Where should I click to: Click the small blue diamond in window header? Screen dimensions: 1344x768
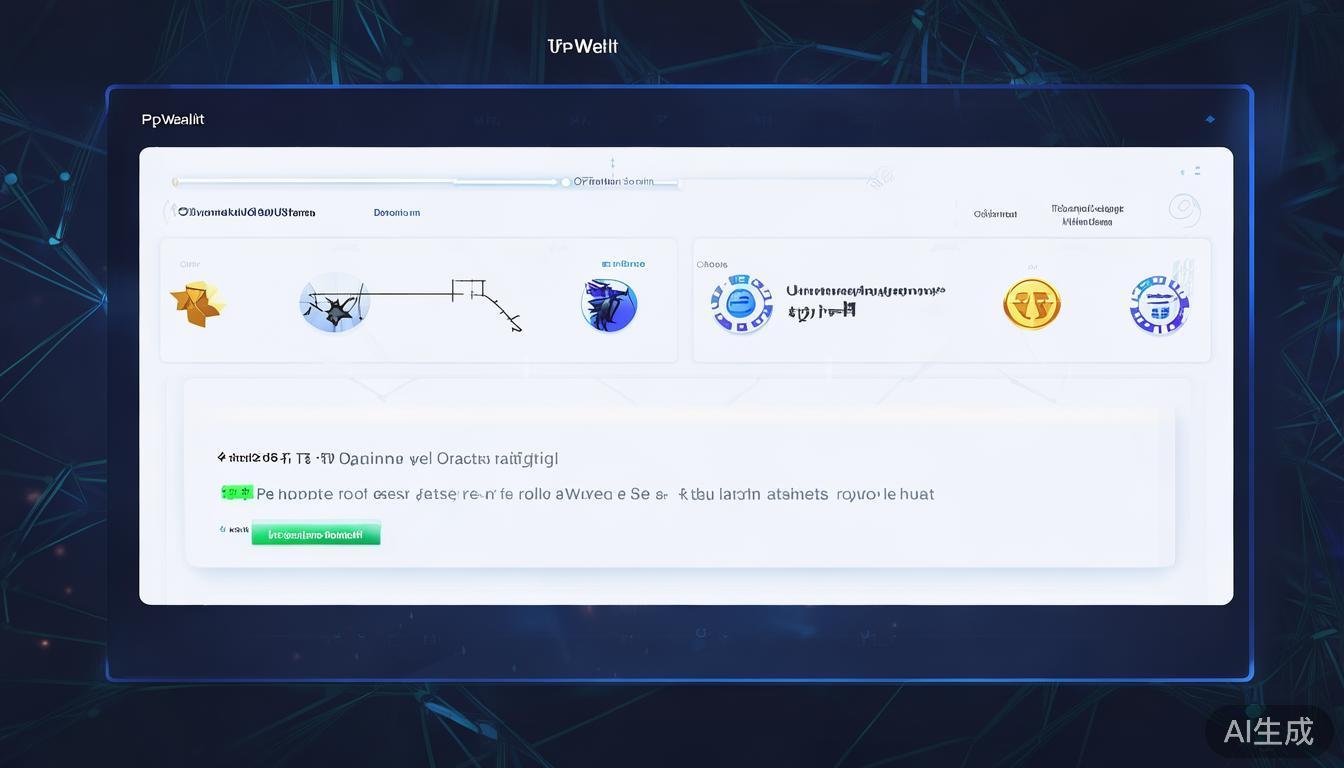click(x=1210, y=119)
